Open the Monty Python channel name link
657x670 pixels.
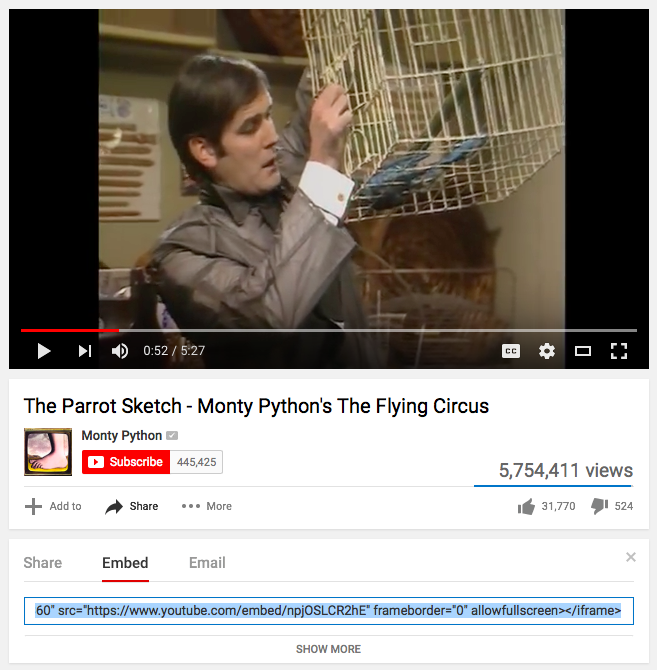tap(122, 435)
